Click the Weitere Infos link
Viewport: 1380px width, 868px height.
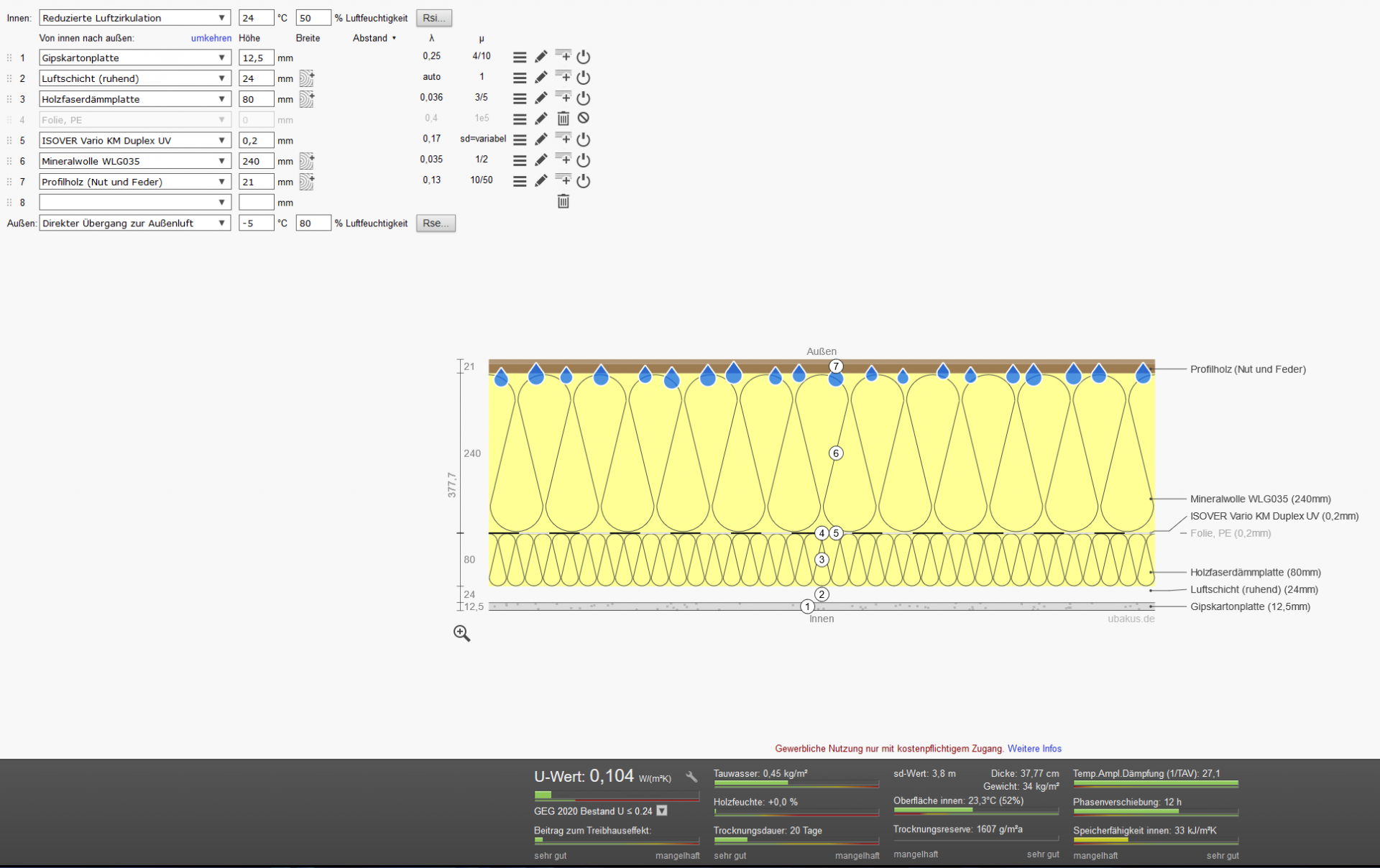click(1034, 749)
